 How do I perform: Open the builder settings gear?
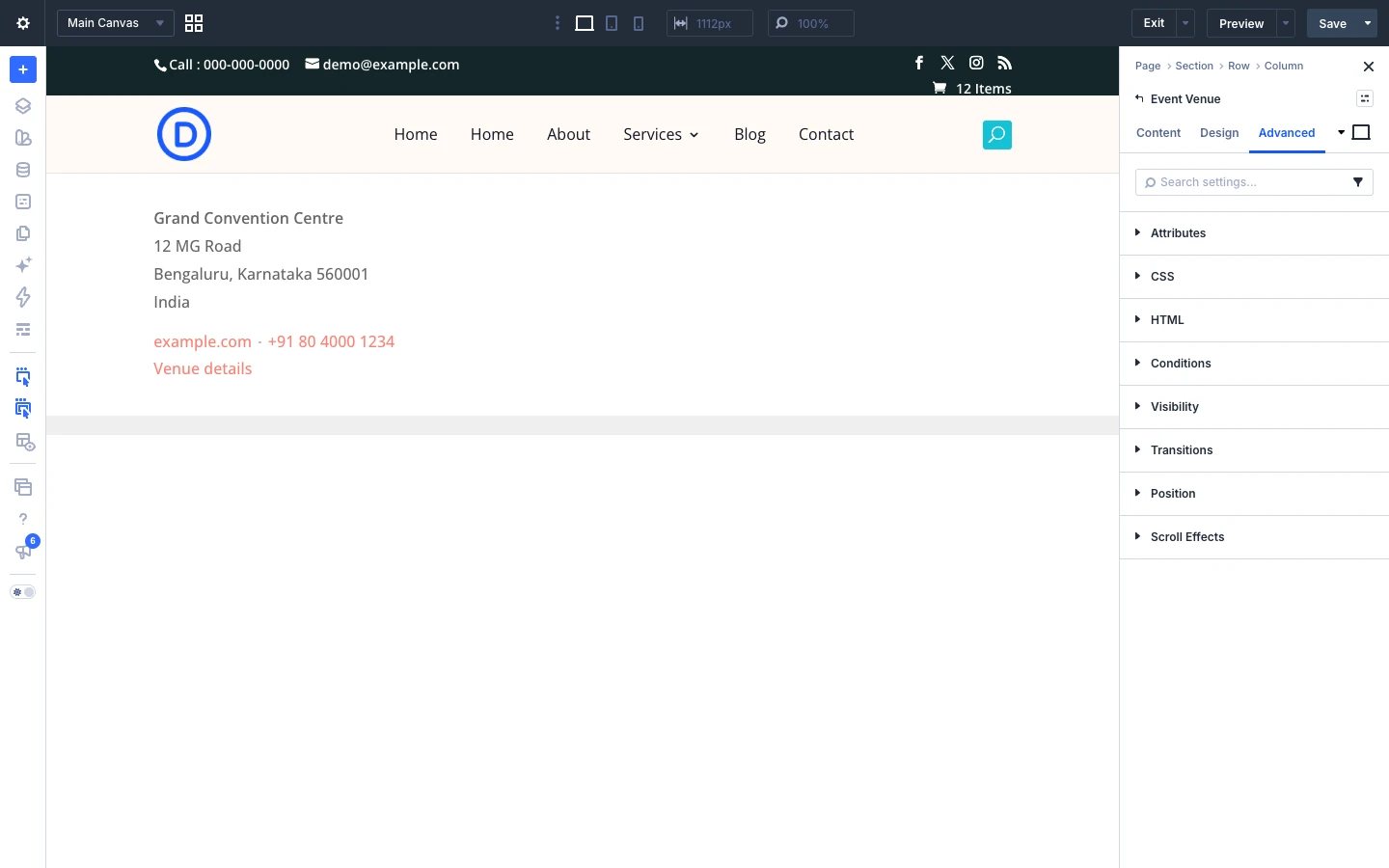23,23
